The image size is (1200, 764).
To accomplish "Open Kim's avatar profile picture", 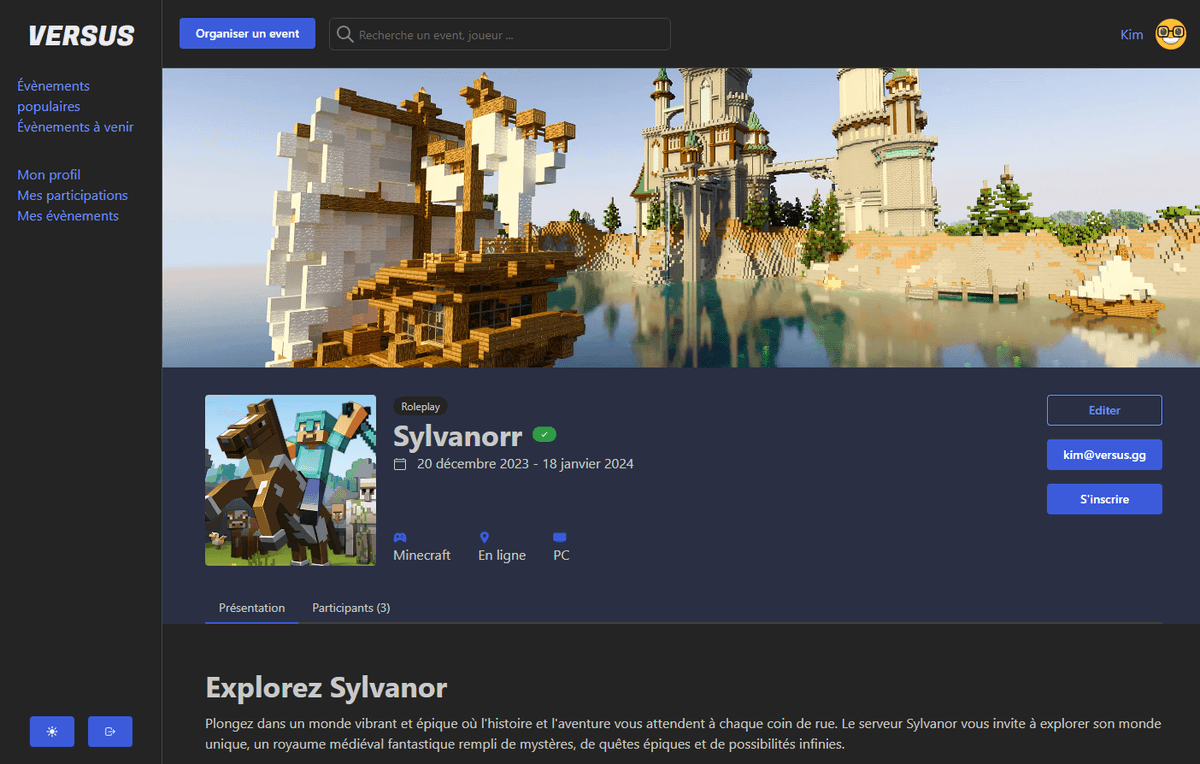I will (1170, 34).
